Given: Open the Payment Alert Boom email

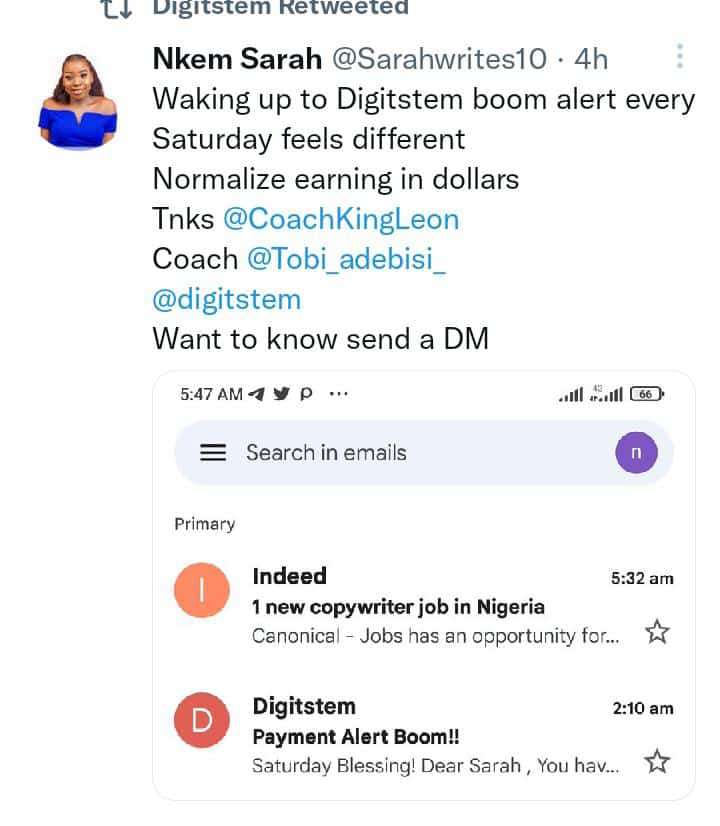Looking at the screenshot, I should [424, 735].
